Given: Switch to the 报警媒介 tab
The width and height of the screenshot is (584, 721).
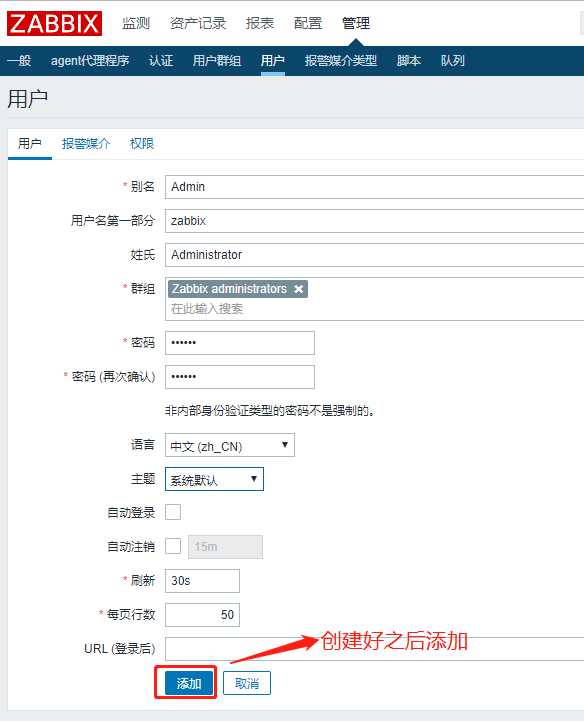Looking at the screenshot, I should coord(86,143).
